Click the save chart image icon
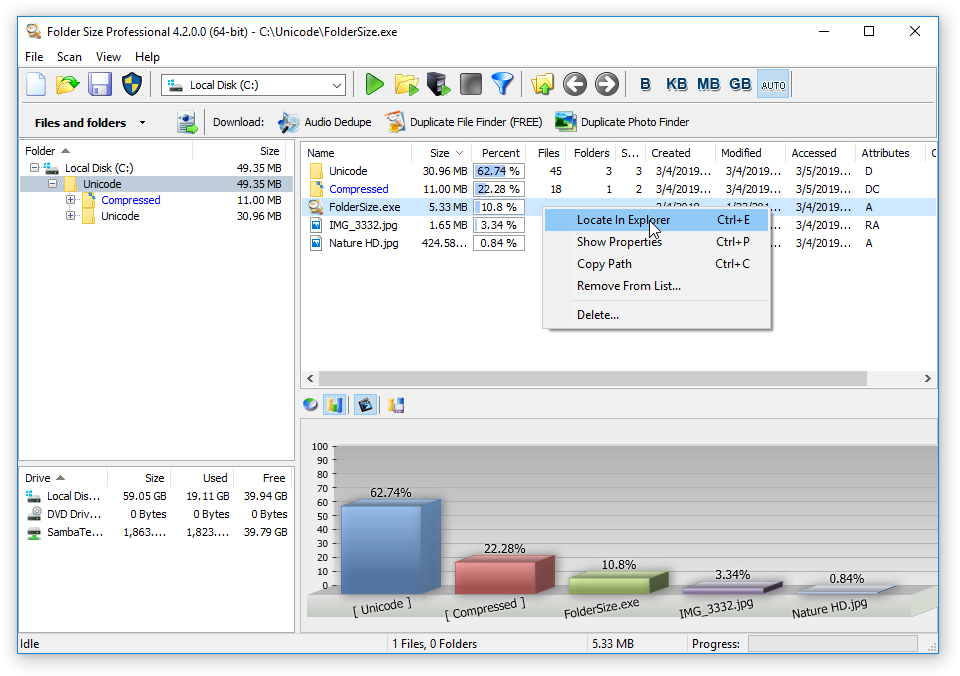 (397, 405)
